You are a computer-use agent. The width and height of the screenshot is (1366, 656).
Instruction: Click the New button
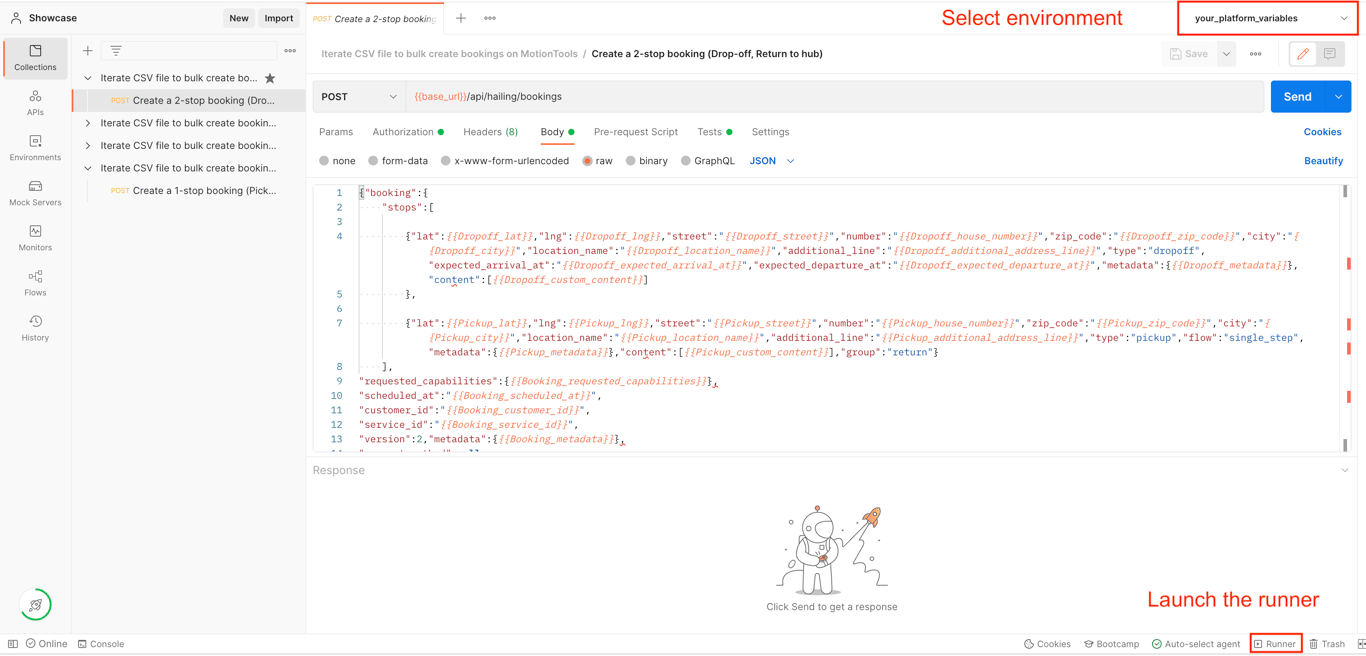tap(238, 18)
